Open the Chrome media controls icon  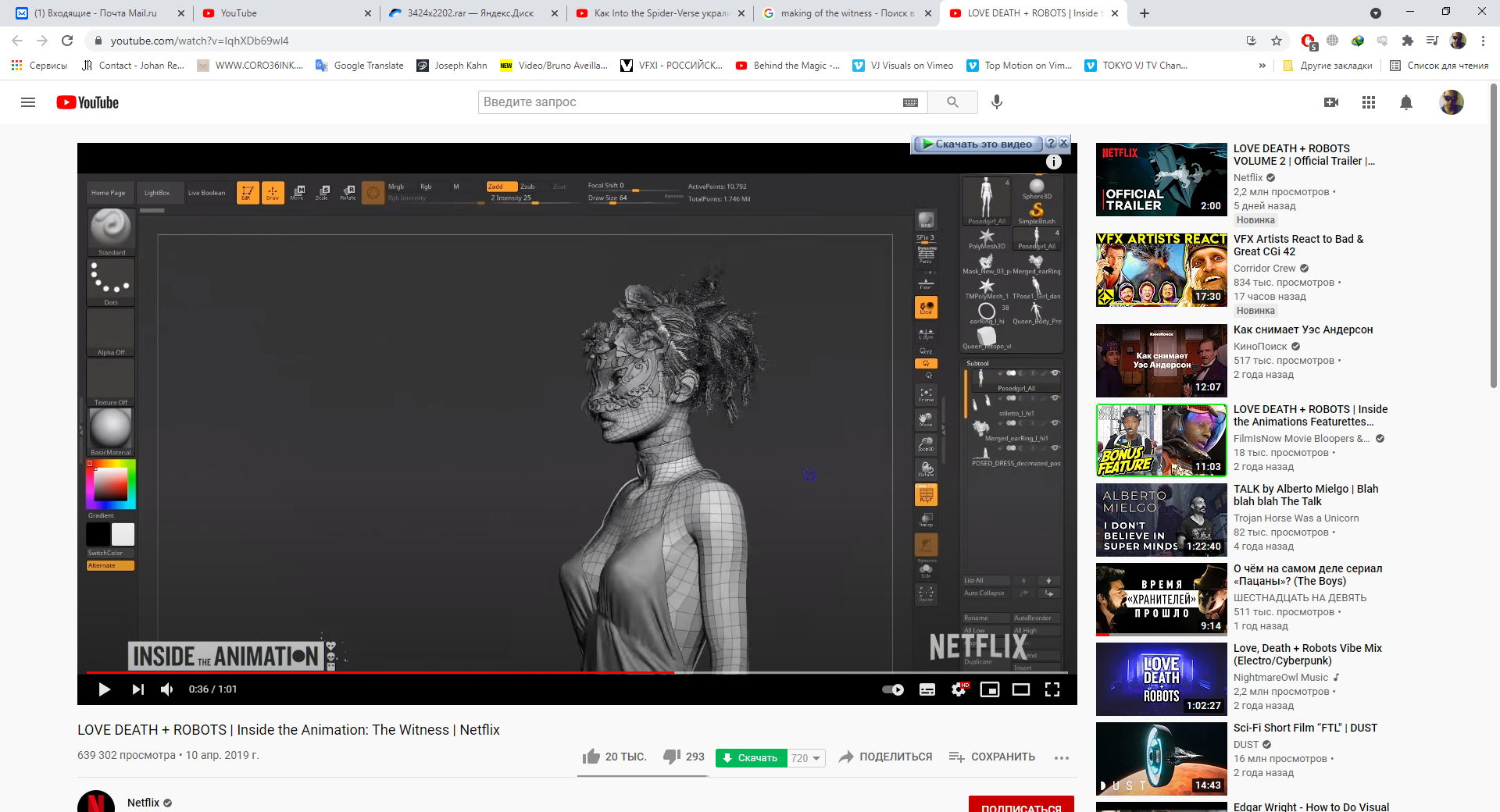pos(1432,41)
